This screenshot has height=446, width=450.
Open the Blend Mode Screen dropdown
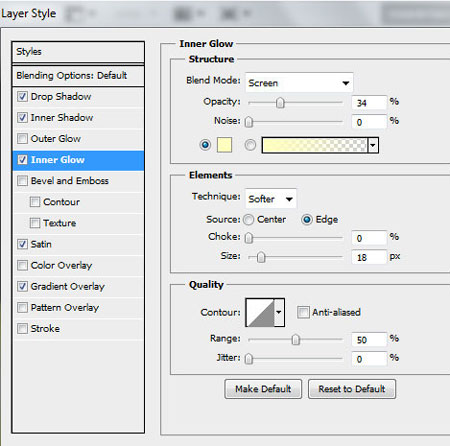[x=299, y=83]
